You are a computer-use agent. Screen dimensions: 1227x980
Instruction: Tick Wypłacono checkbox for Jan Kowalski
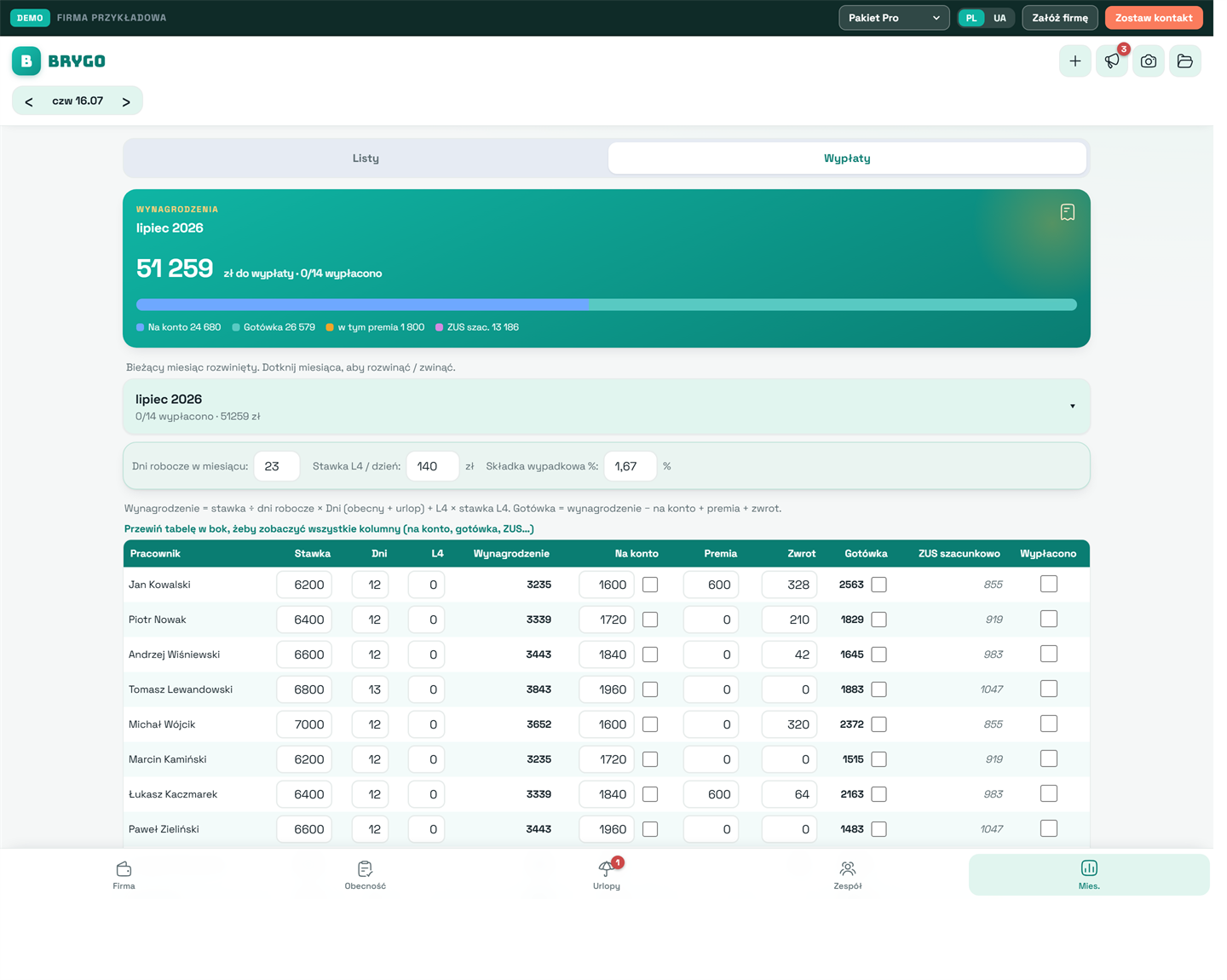pyautogui.click(x=1049, y=584)
